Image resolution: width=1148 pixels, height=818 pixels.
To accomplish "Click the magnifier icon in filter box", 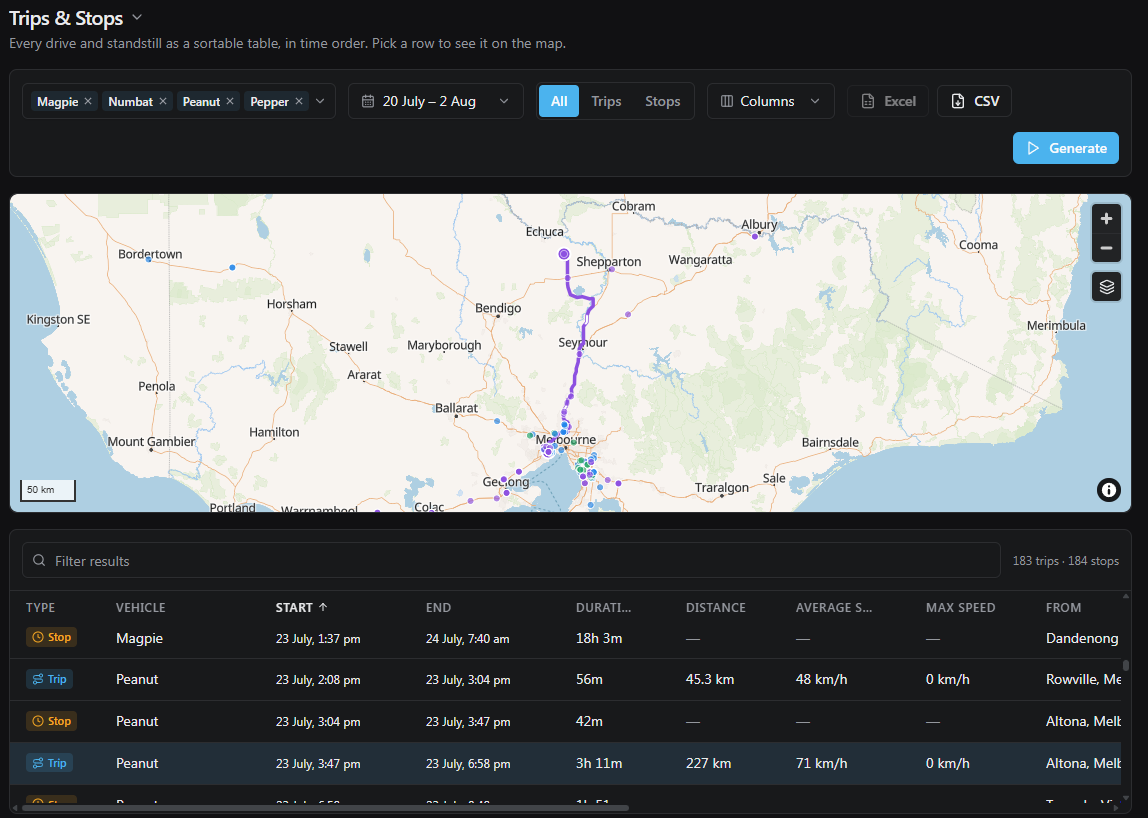I will click(40, 561).
